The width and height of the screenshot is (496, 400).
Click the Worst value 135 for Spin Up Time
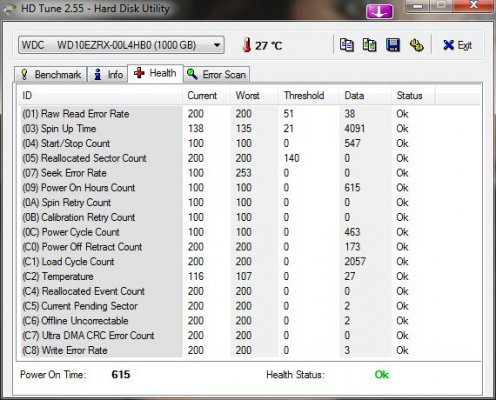(244, 129)
